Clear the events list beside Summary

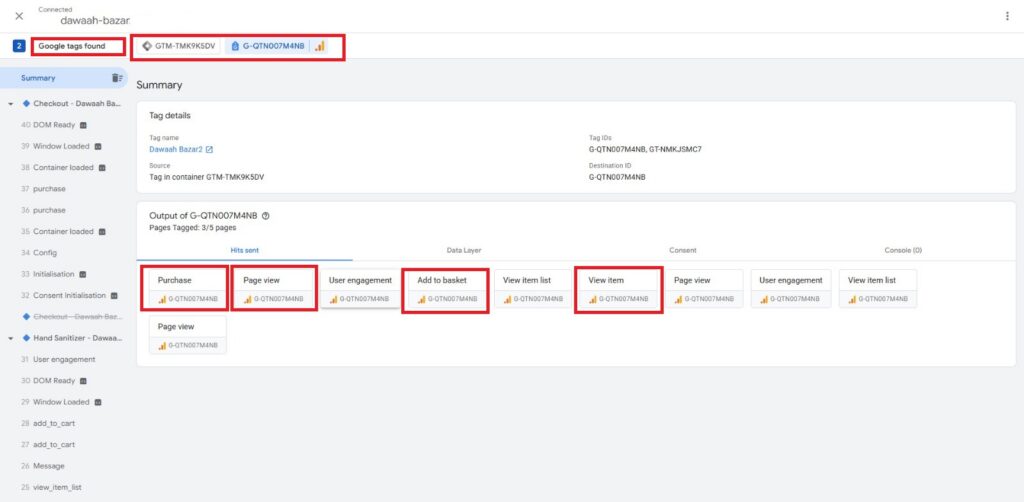(x=117, y=78)
